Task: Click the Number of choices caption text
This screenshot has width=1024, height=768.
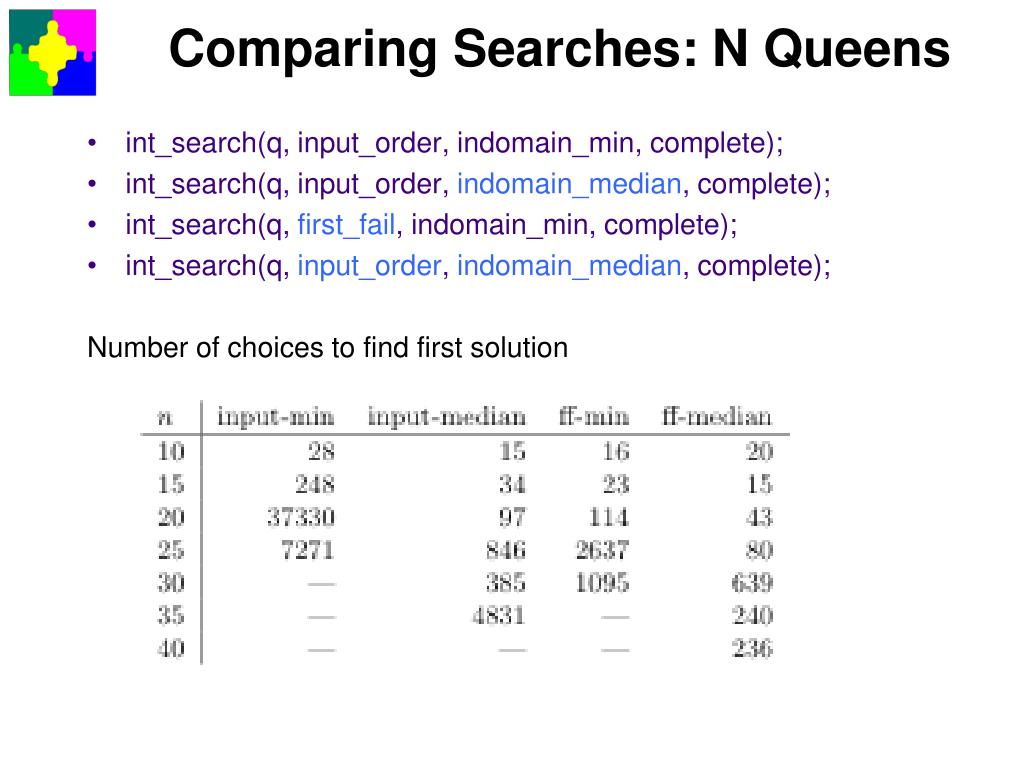Action: click(x=327, y=347)
